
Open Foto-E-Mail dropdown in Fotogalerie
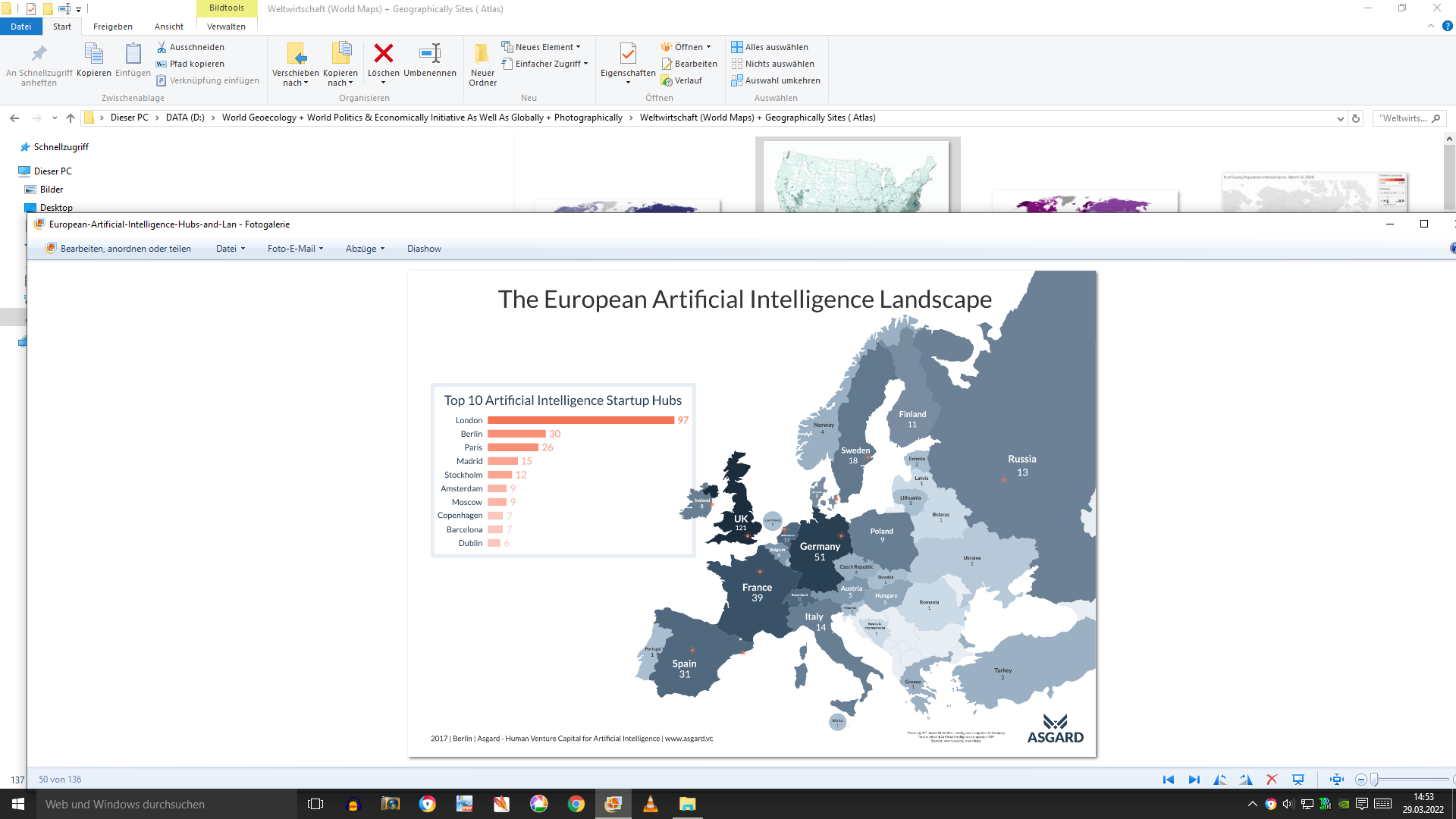[296, 249]
